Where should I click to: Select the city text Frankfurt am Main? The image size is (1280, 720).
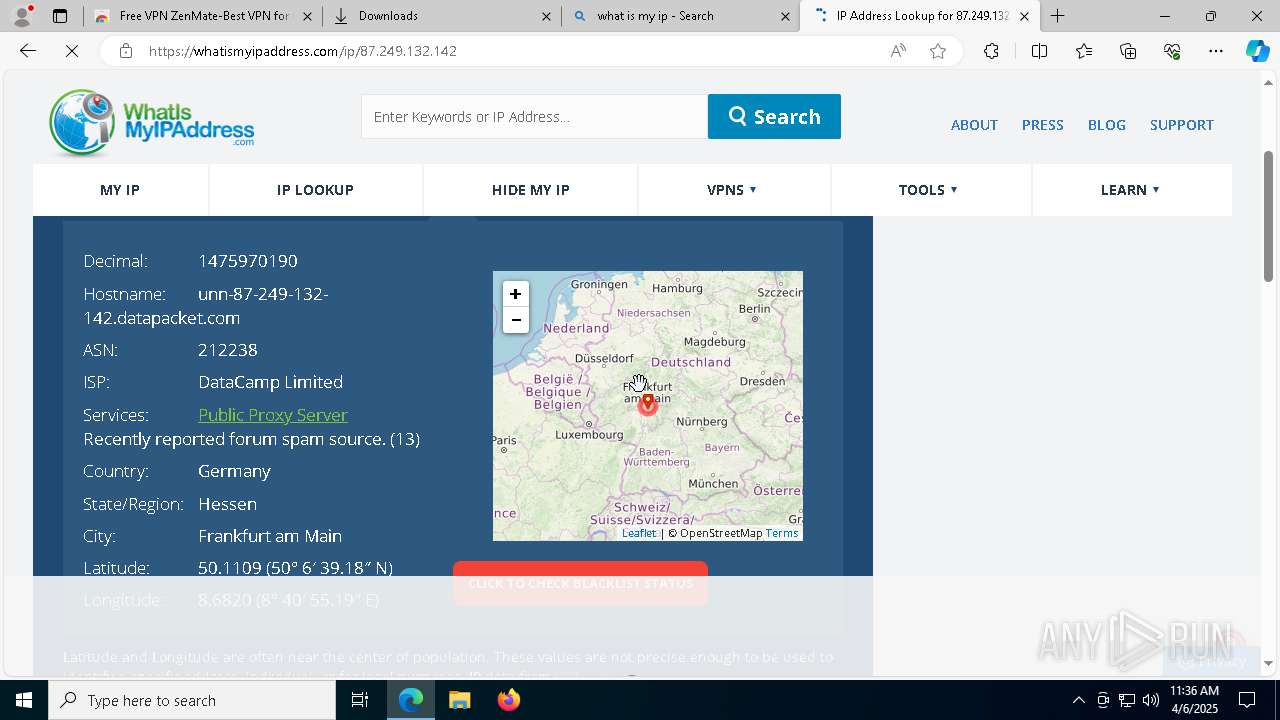click(x=270, y=536)
